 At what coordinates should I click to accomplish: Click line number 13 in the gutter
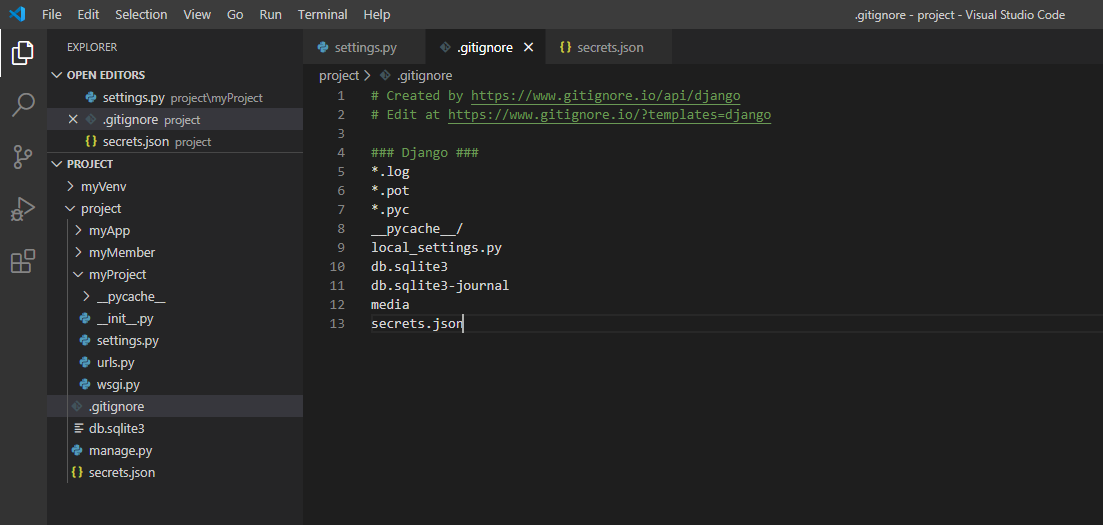(337, 324)
